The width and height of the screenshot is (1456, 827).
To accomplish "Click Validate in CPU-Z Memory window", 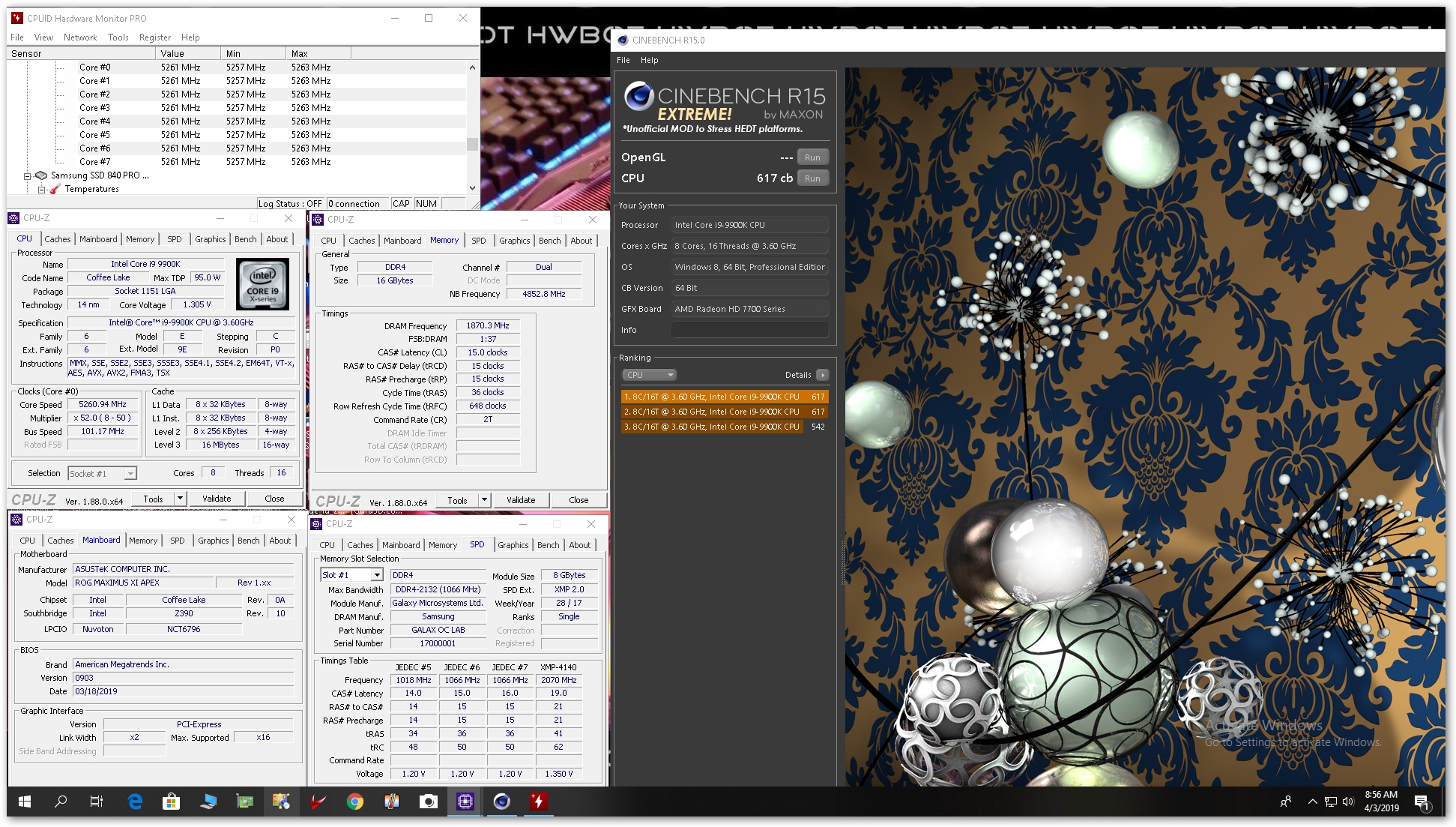I will [521, 500].
